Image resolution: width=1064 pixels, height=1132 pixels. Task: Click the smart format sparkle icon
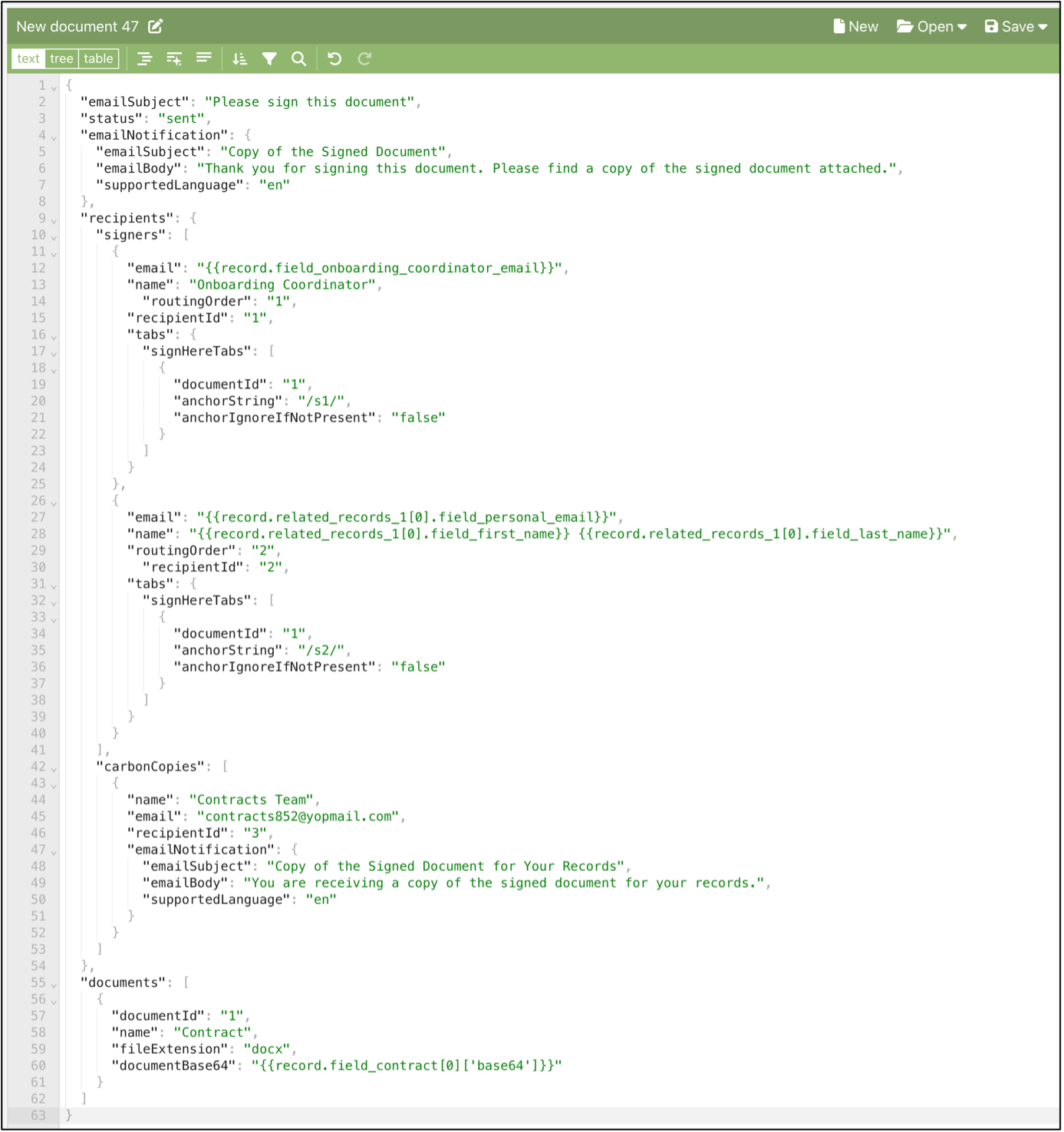[174, 58]
